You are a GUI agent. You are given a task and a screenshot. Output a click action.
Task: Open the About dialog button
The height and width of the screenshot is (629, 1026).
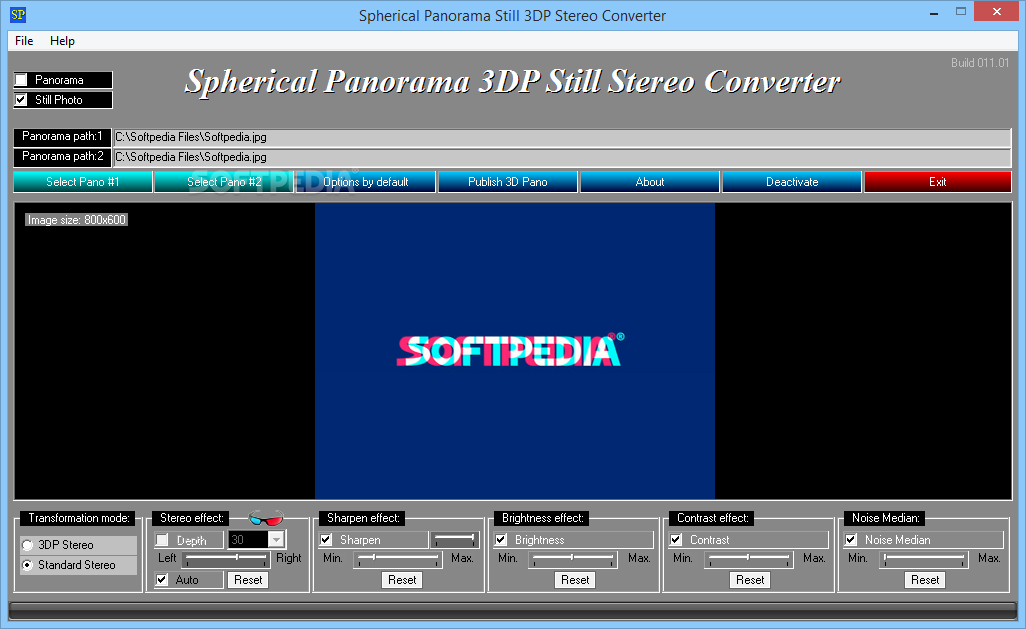650,182
